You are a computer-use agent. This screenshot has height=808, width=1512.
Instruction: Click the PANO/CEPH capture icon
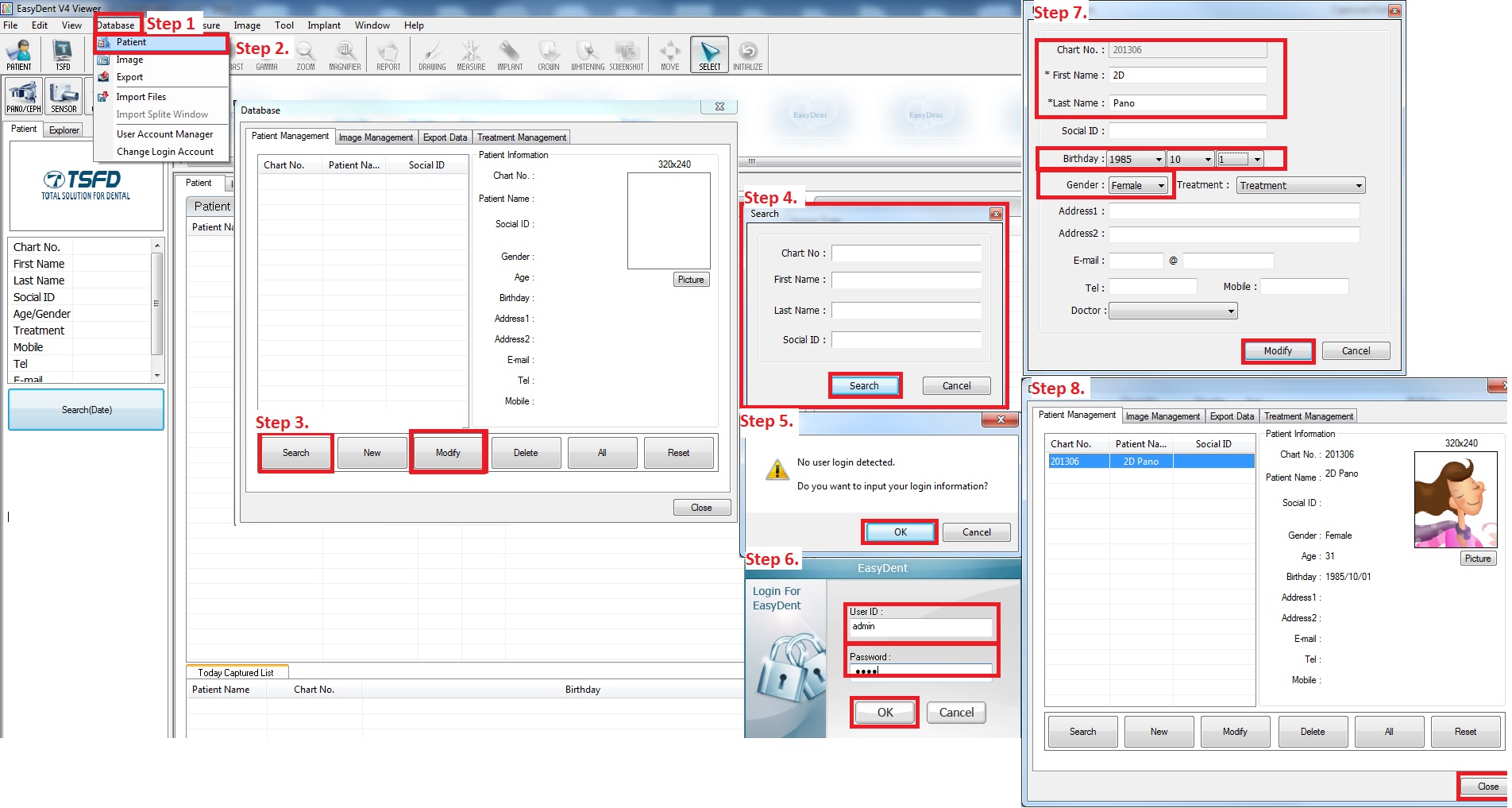[24, 97]
